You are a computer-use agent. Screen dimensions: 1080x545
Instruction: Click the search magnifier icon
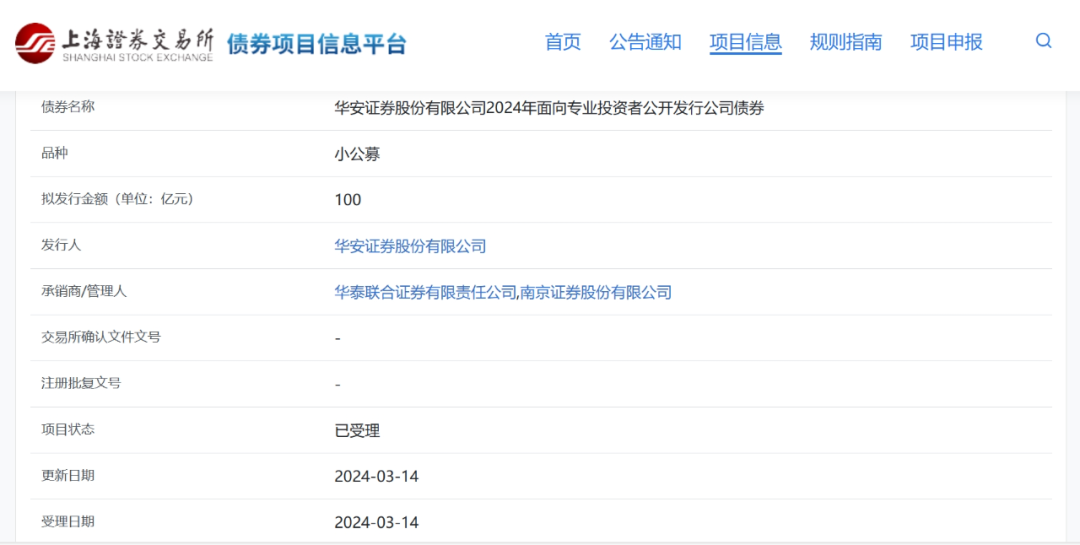pyautogui.click(x=1043, y=41)
